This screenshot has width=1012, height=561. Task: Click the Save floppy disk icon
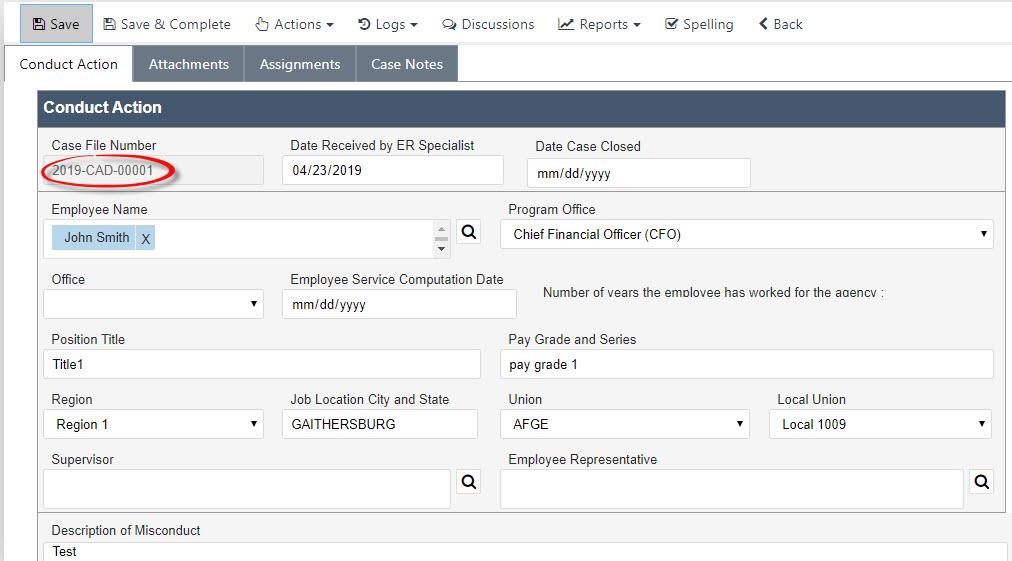pos(39,24)
